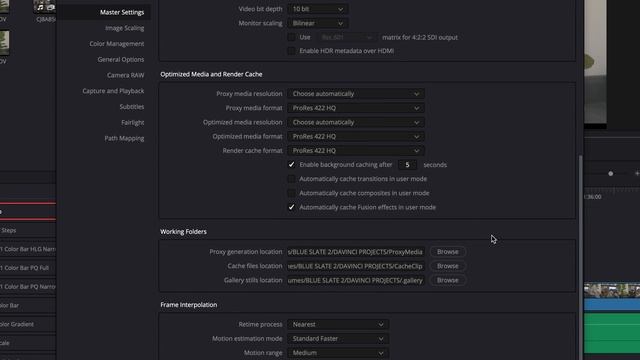Screen dimensions: 640x360
Task: Open Proxy media resolution dropdown
Action: (x=356, y=94)
